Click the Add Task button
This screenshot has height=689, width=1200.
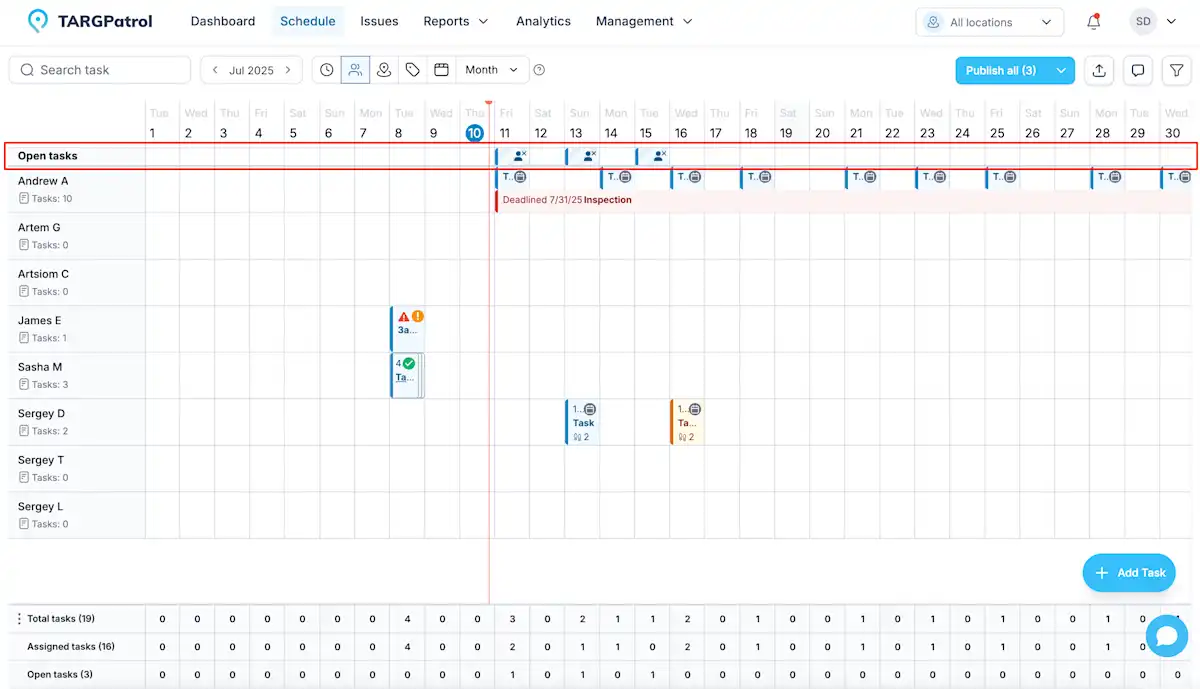click(1129, 573)
